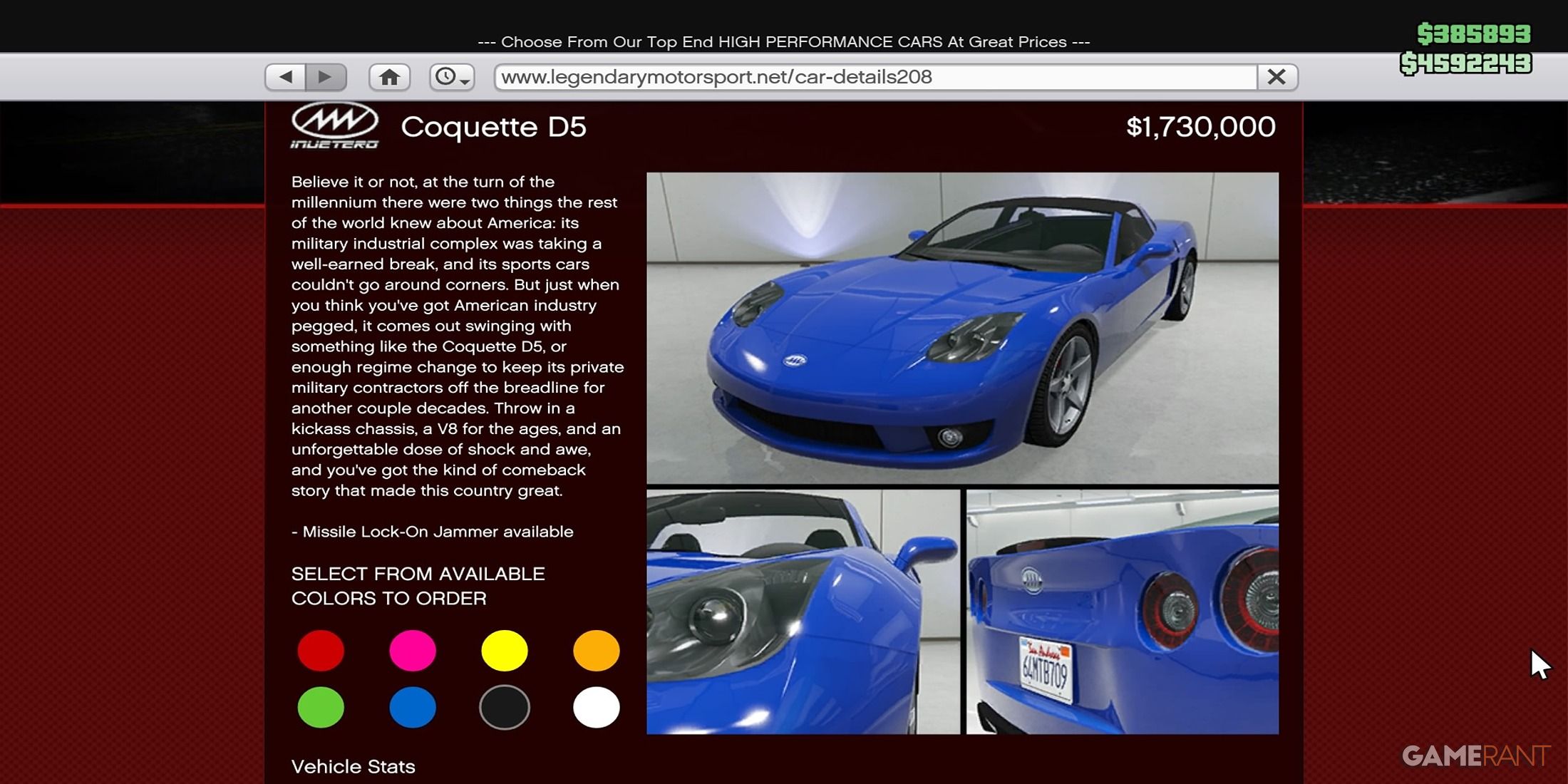Select the pink color swatch

(413, 650)
